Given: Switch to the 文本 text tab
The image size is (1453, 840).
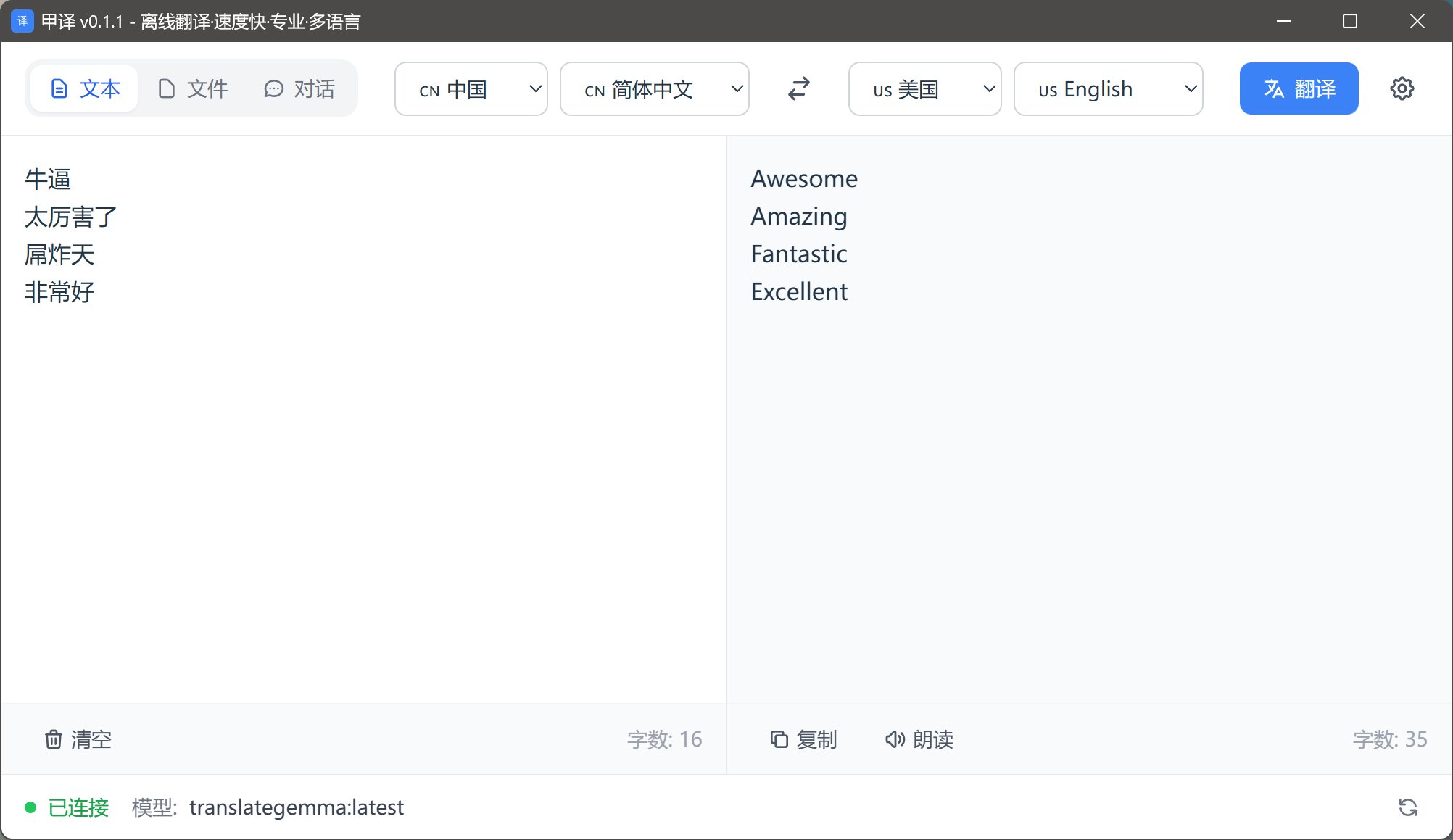Looking at the screenshot, I should (85, 88).
